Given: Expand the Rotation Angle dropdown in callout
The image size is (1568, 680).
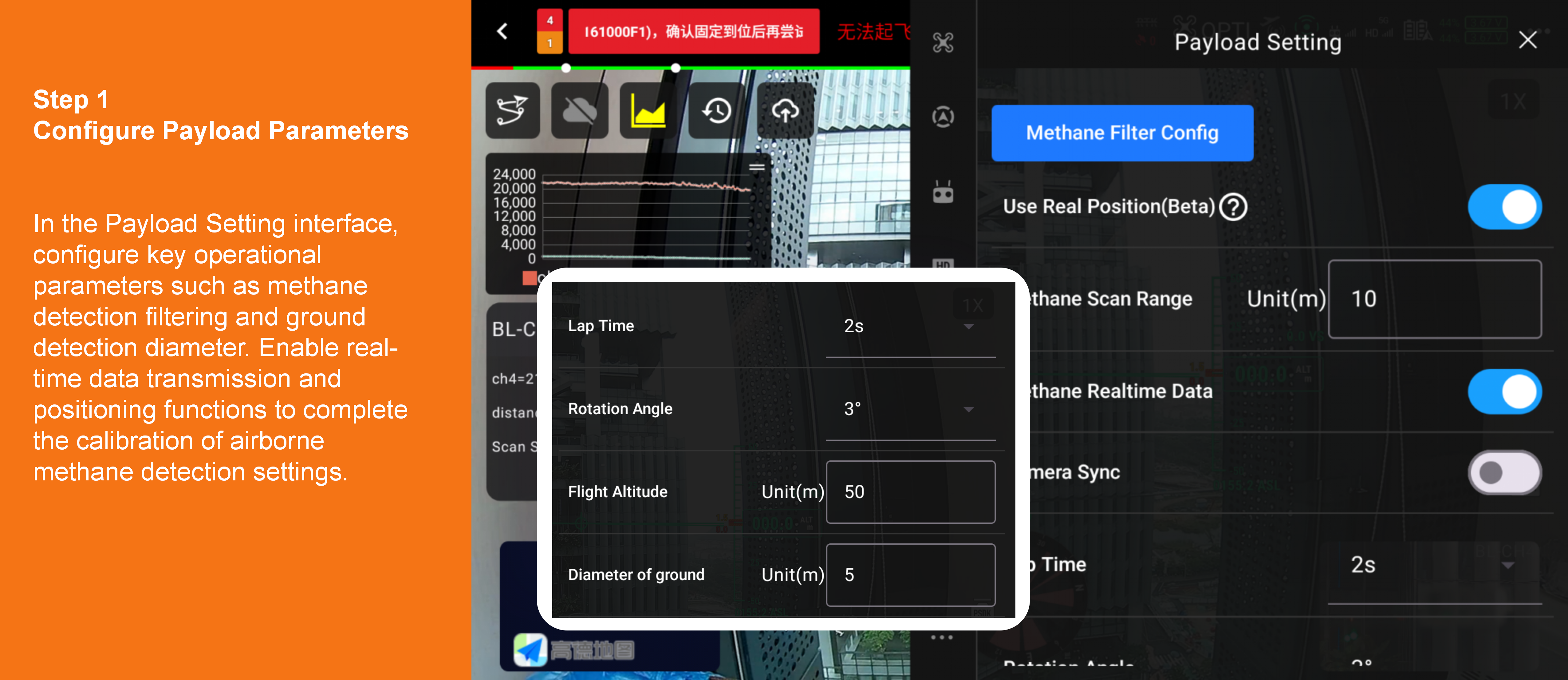Looking at the screenshot, I should (x=910, y=409).
